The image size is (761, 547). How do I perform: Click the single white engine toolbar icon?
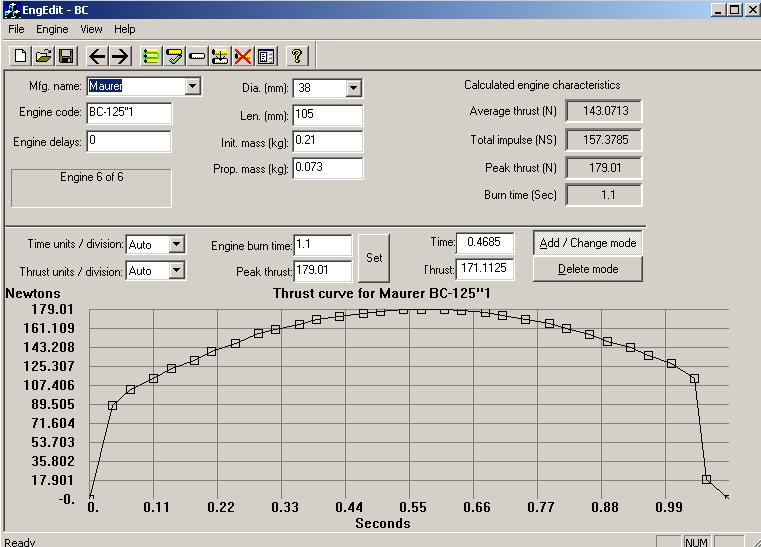197,56
